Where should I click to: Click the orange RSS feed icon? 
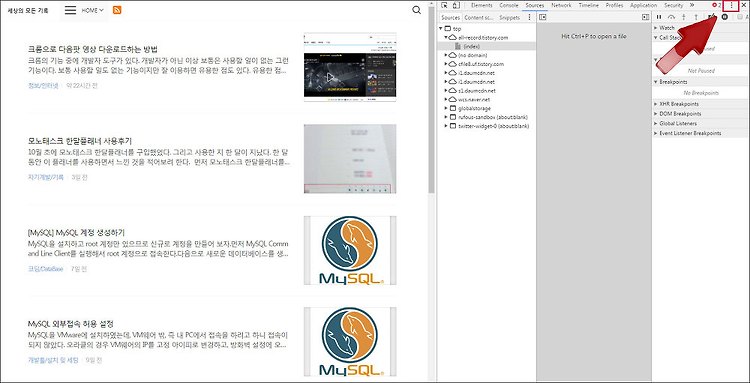pyautogui.click(x=117, y=10)
